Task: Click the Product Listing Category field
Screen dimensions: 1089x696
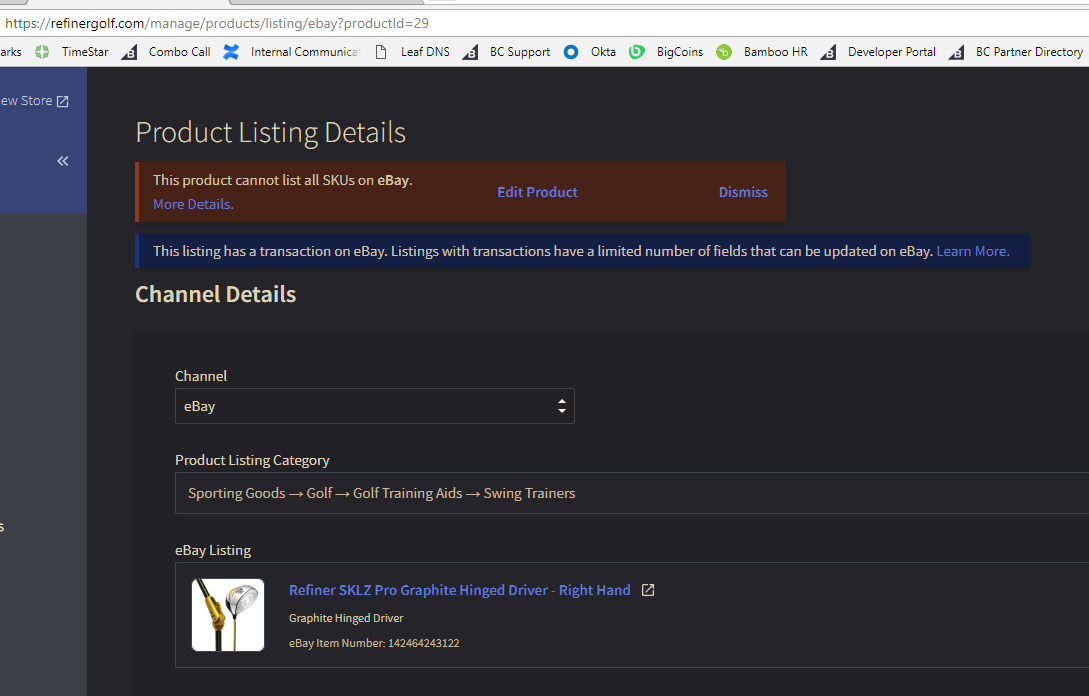Action: tap(631, 493)
